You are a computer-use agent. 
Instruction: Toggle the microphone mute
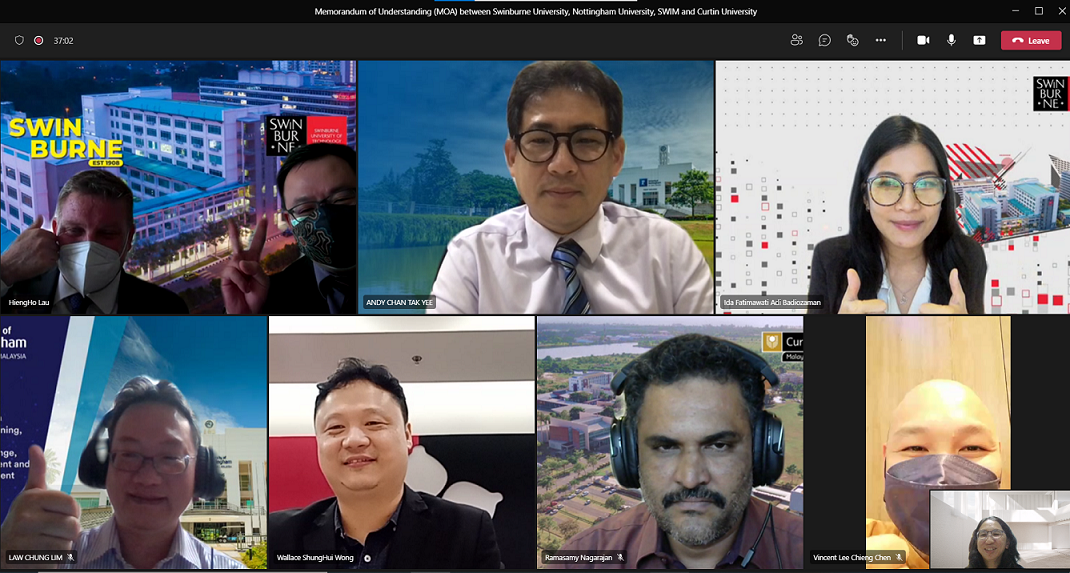click(x=951, y=40)
